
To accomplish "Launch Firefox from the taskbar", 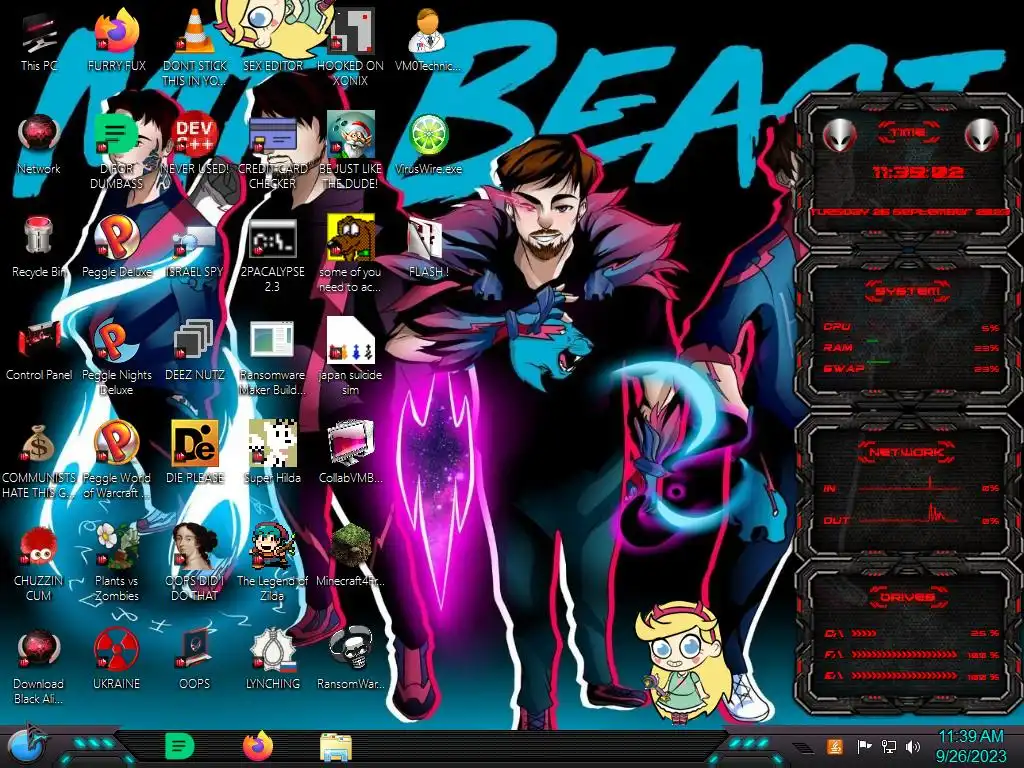I will pyautogui.click(x=258, y=746).
